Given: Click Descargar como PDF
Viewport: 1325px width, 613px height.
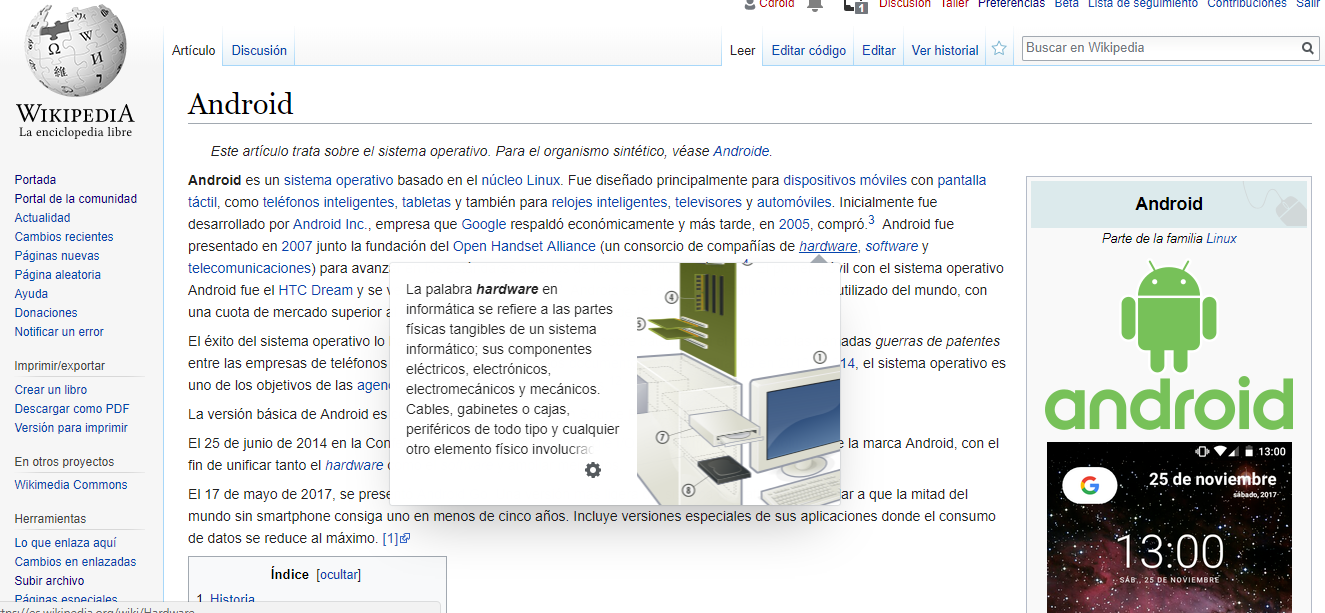Looking at the screenshot, I should coord(72,409).
